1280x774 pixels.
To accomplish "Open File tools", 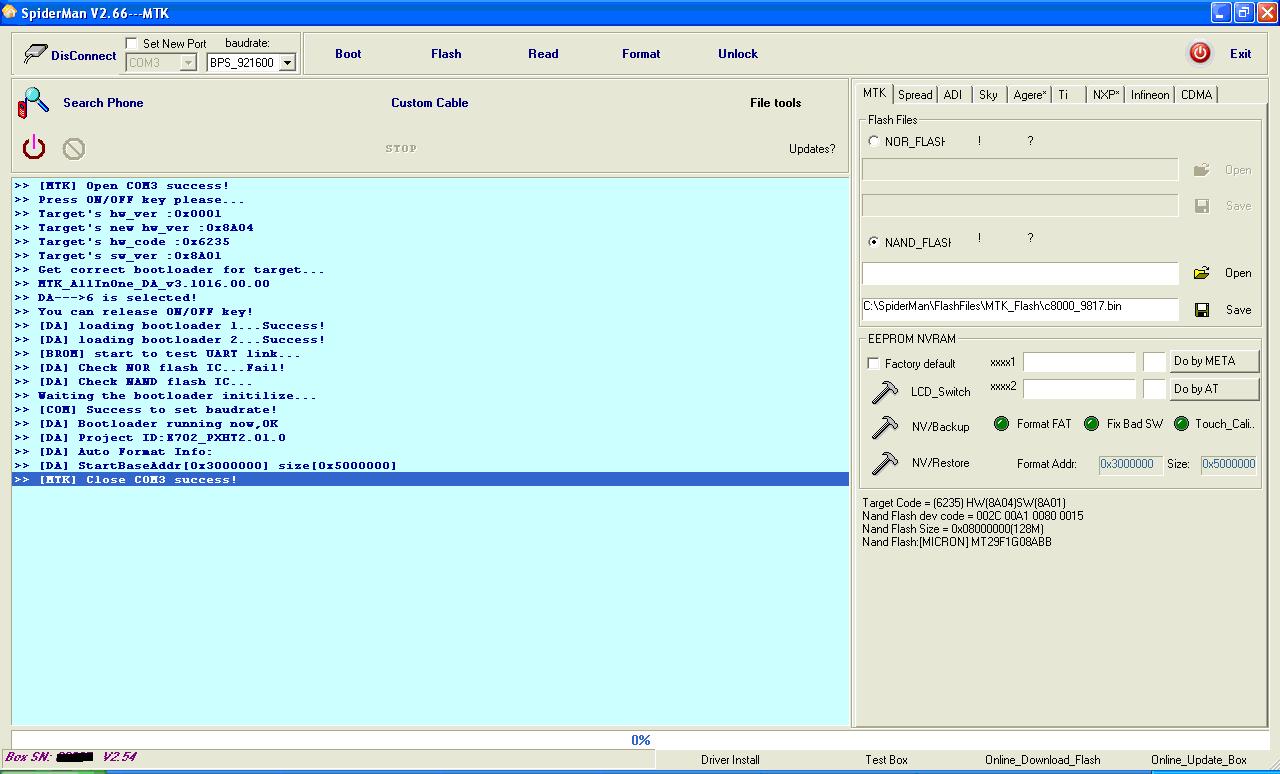I will tap(776, 103).
